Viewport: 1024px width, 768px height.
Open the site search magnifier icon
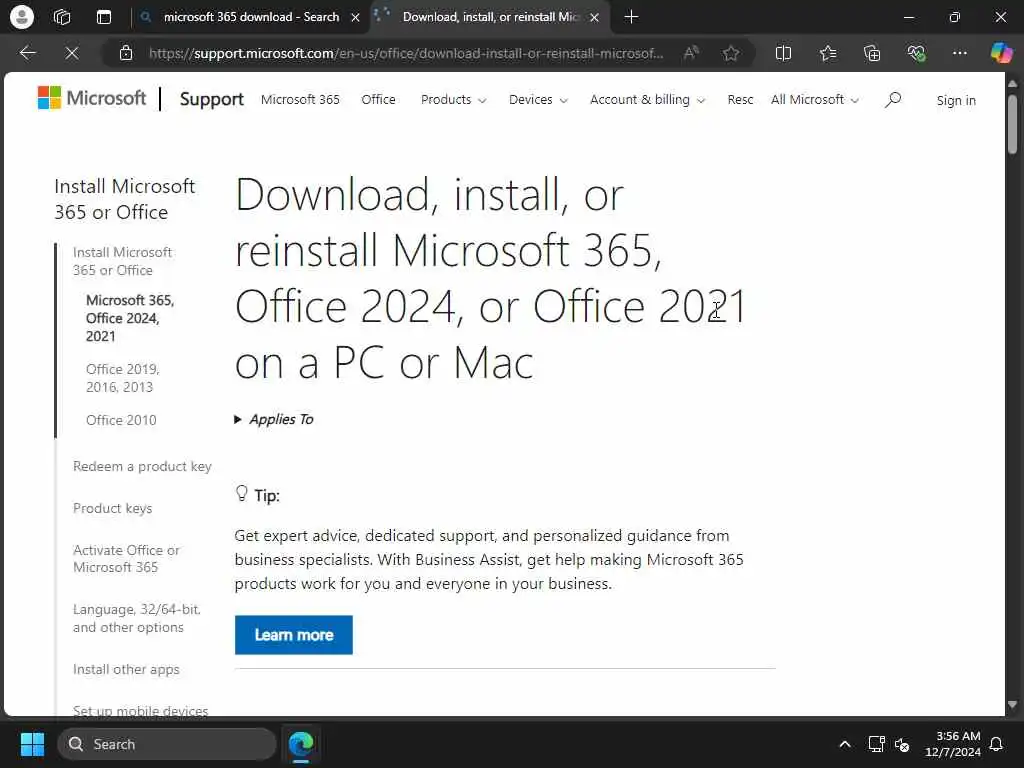click(893, 100)
